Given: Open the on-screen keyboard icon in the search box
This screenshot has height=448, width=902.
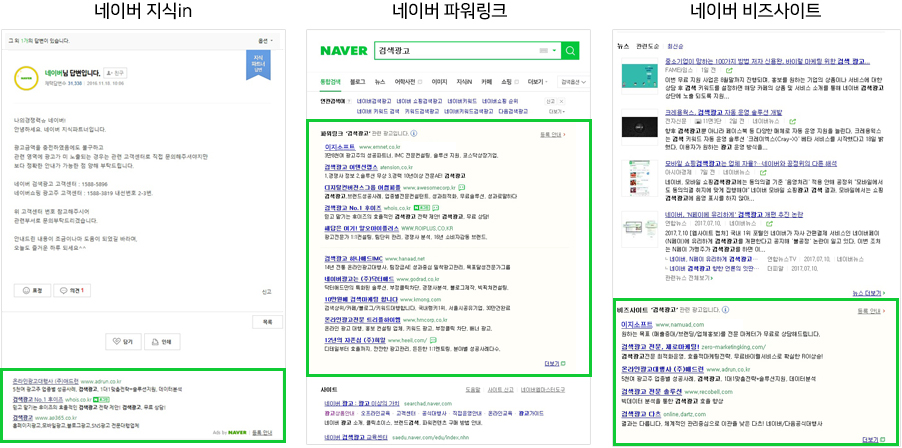Looking at the screenshot, I should 543,51.
